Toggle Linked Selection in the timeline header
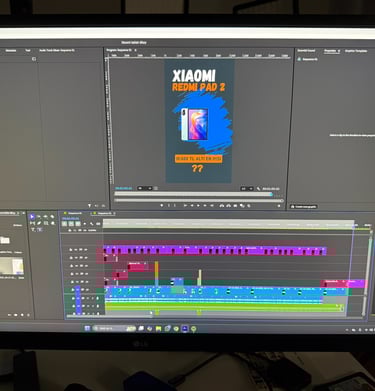Screen dimensions: 375x391 point(78,224)
